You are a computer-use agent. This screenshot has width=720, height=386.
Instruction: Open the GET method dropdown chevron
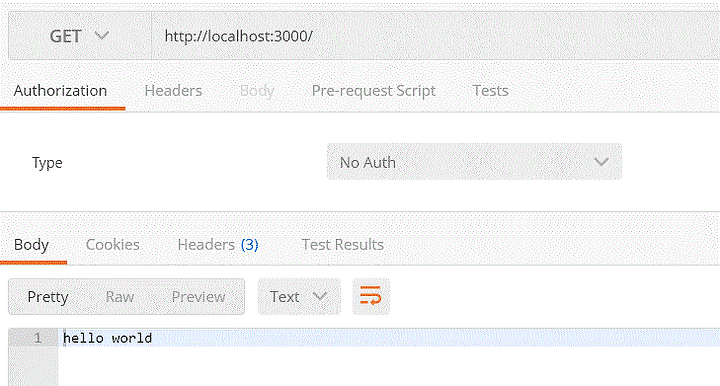coord(101,35)
